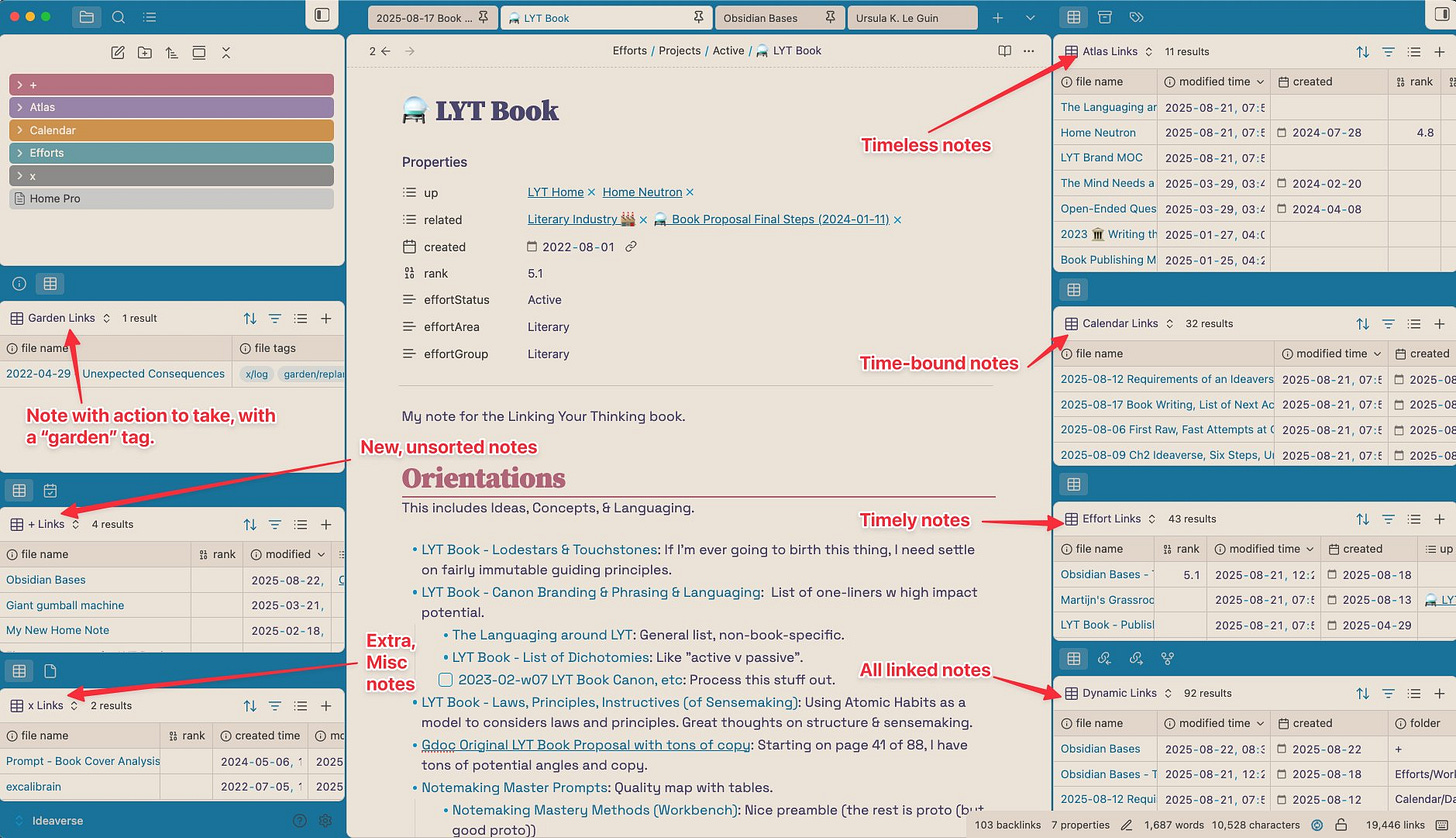Open properties list in the Atlas Links base
Image resolution: width=1456 pixels, height=838 pixels.
[1414, 52]
